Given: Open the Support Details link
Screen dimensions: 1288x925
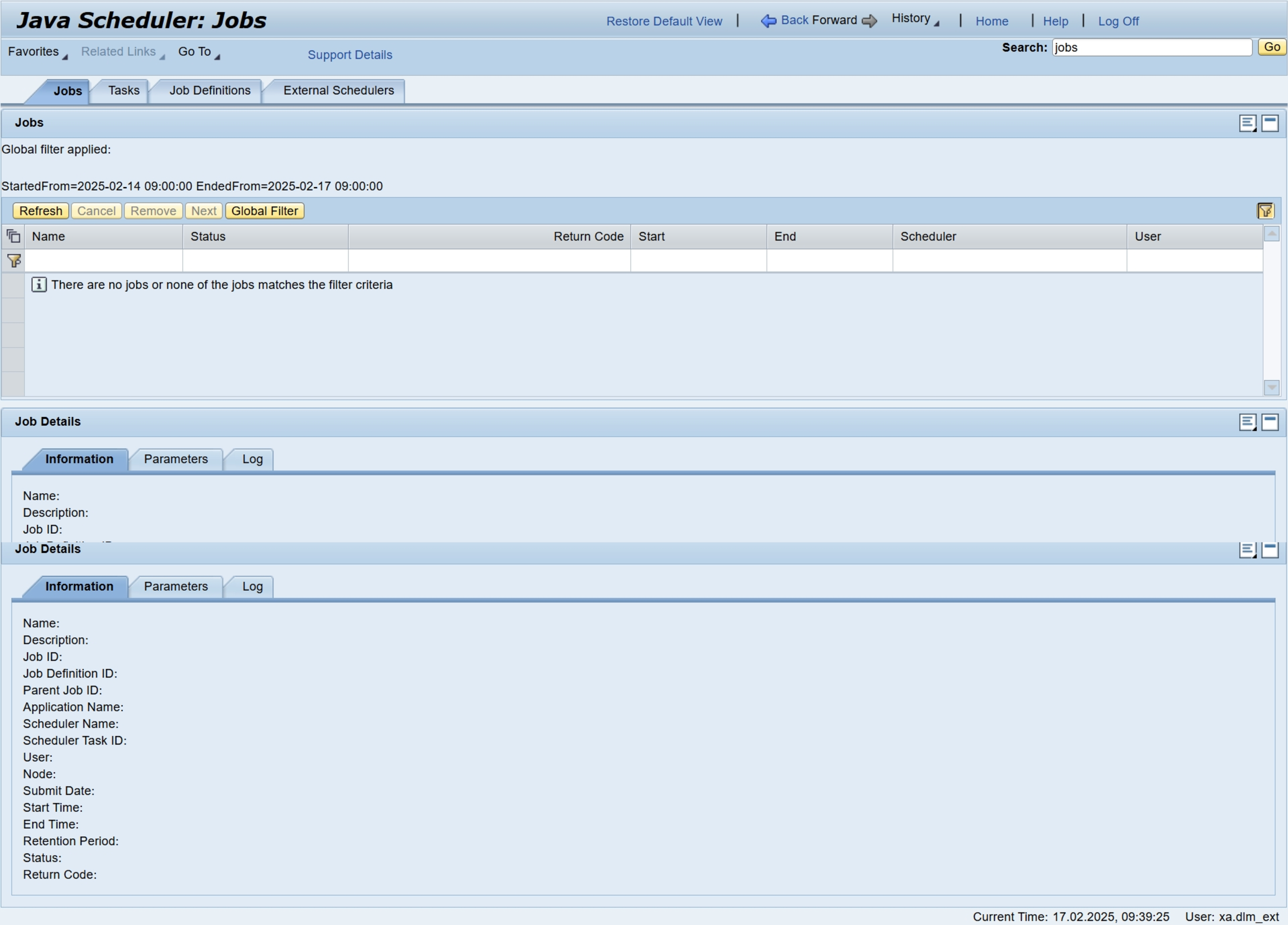Looking at the screenshot, I should (x=350, y=55).
